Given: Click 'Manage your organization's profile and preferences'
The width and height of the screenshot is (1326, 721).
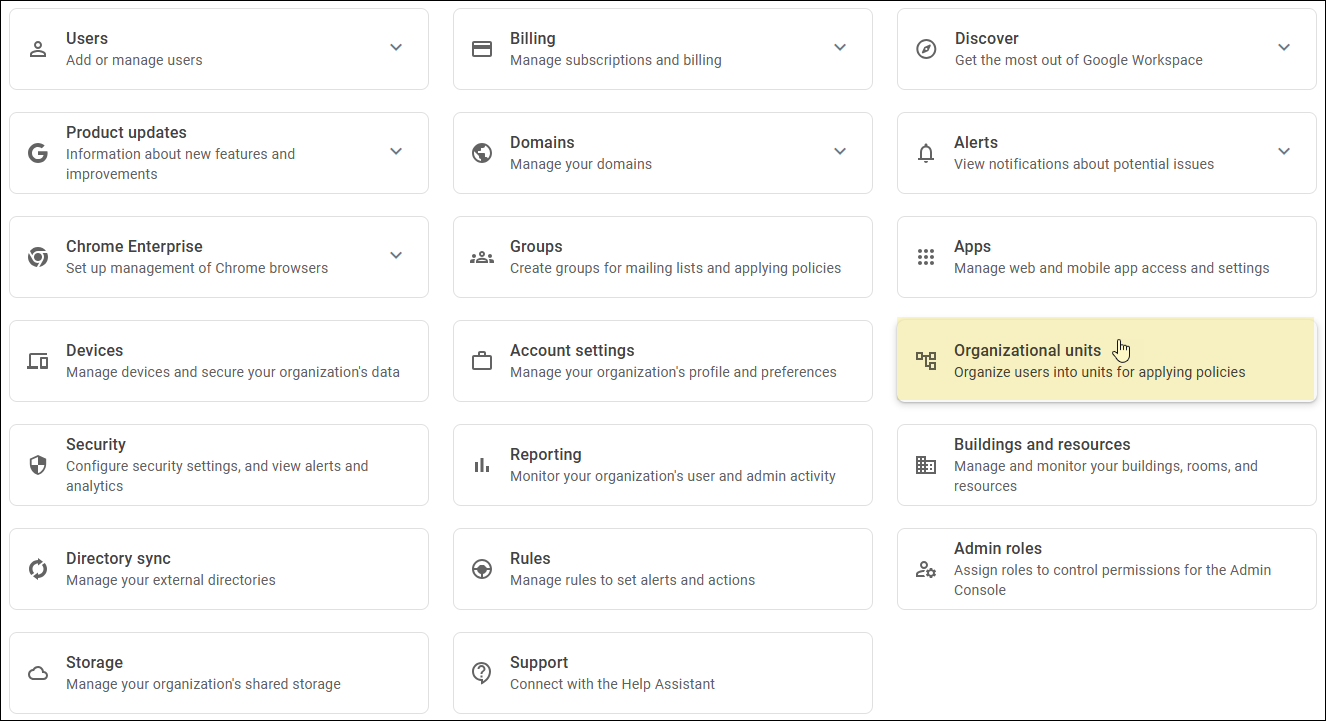Looking at the screenshot, I should click(673, 372).
